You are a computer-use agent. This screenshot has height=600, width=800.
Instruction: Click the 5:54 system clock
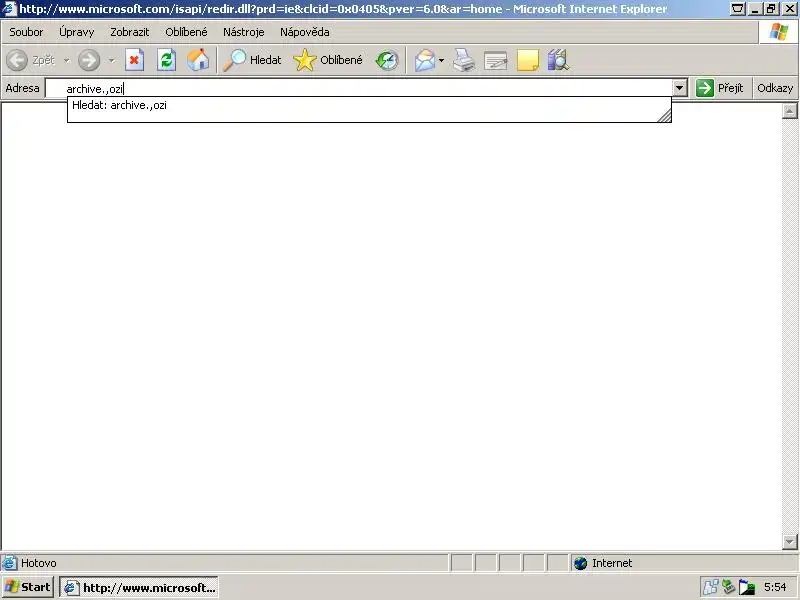(x=775, y=588)
